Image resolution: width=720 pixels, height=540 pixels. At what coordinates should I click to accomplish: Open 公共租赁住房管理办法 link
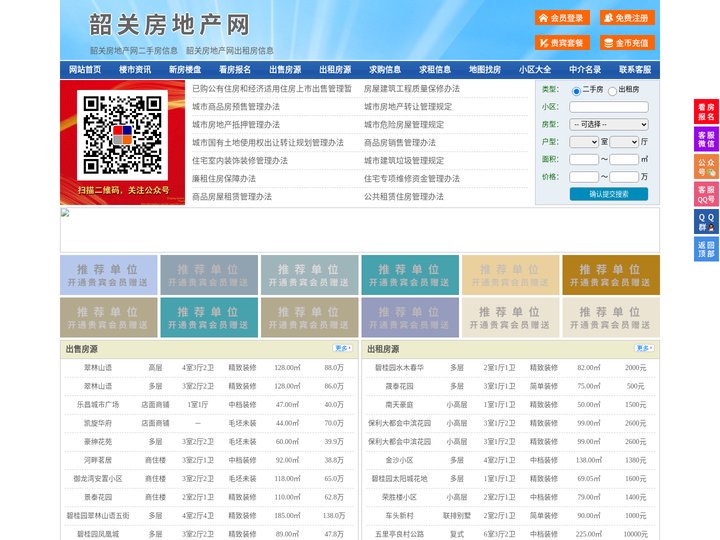pyautogui.click(x=404, y=197)
